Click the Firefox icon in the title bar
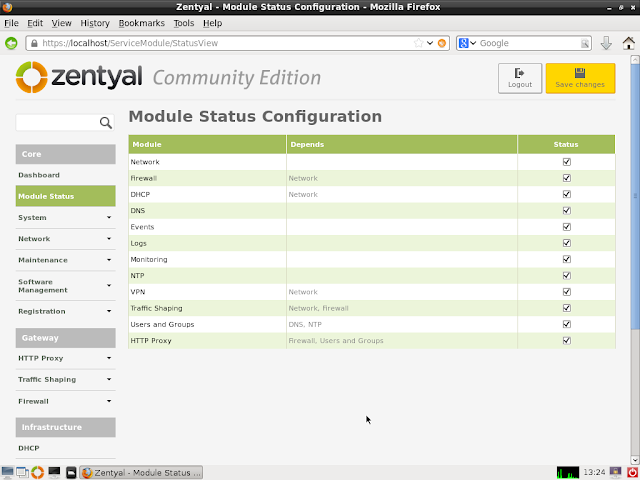Screen dimensions: 640x480 click(7, 7)
